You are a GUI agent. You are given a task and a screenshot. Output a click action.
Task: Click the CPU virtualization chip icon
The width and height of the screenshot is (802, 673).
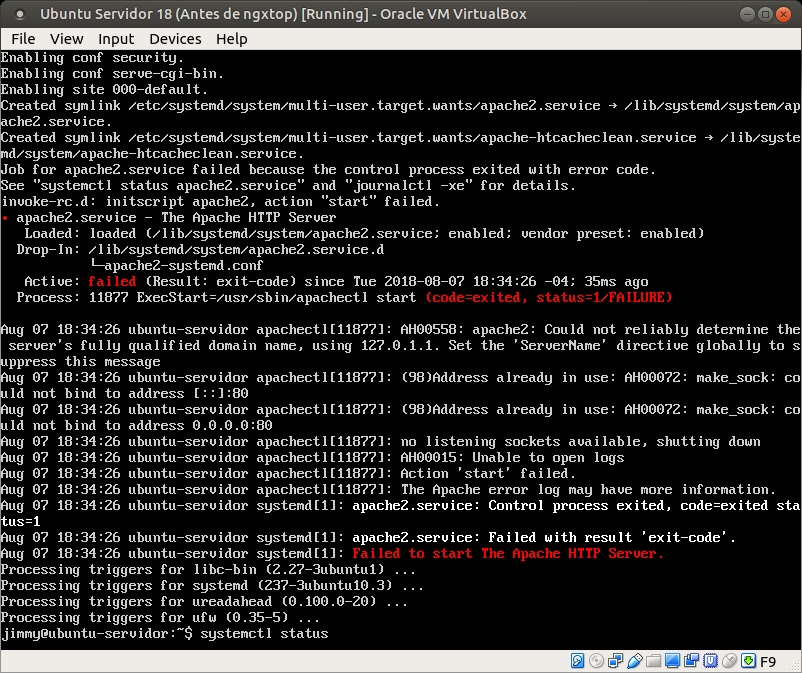coord(709,661)
